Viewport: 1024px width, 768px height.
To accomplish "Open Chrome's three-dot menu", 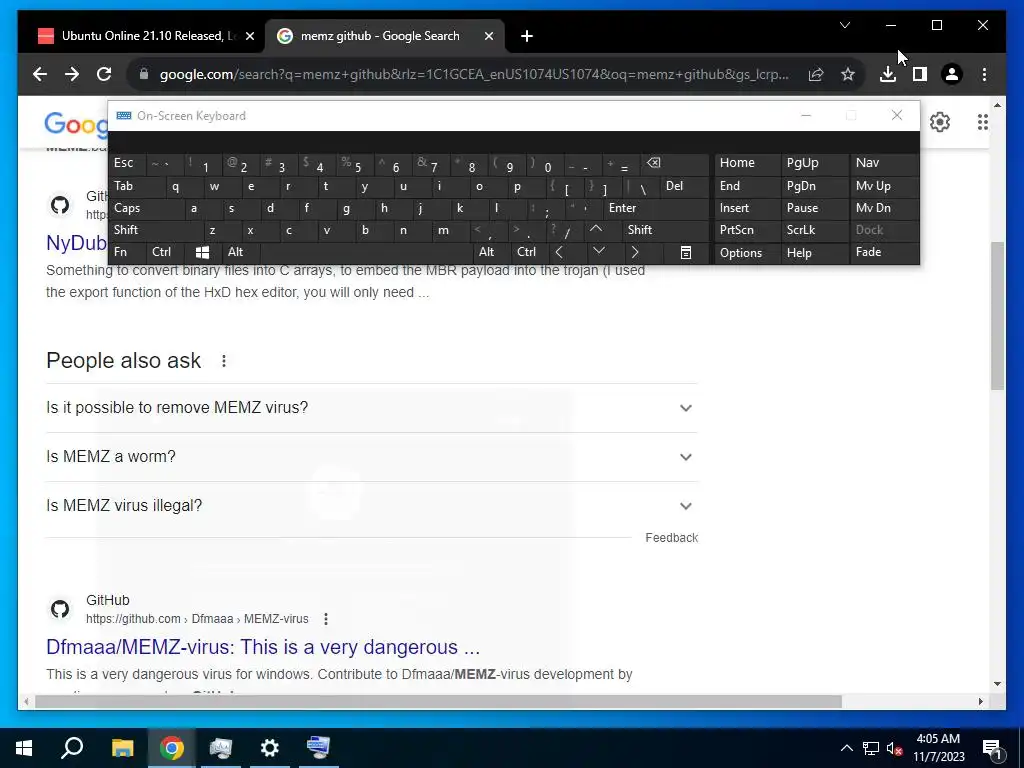I will coord(984,74).
